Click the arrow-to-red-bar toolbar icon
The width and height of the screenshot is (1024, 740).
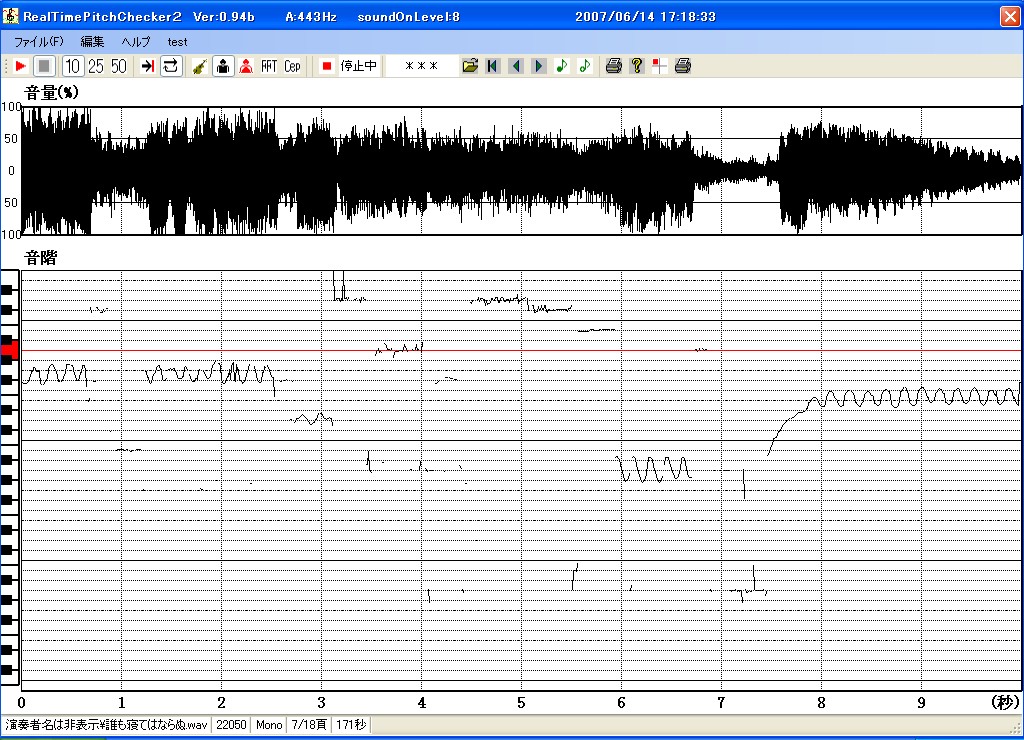tap(148, 66)
